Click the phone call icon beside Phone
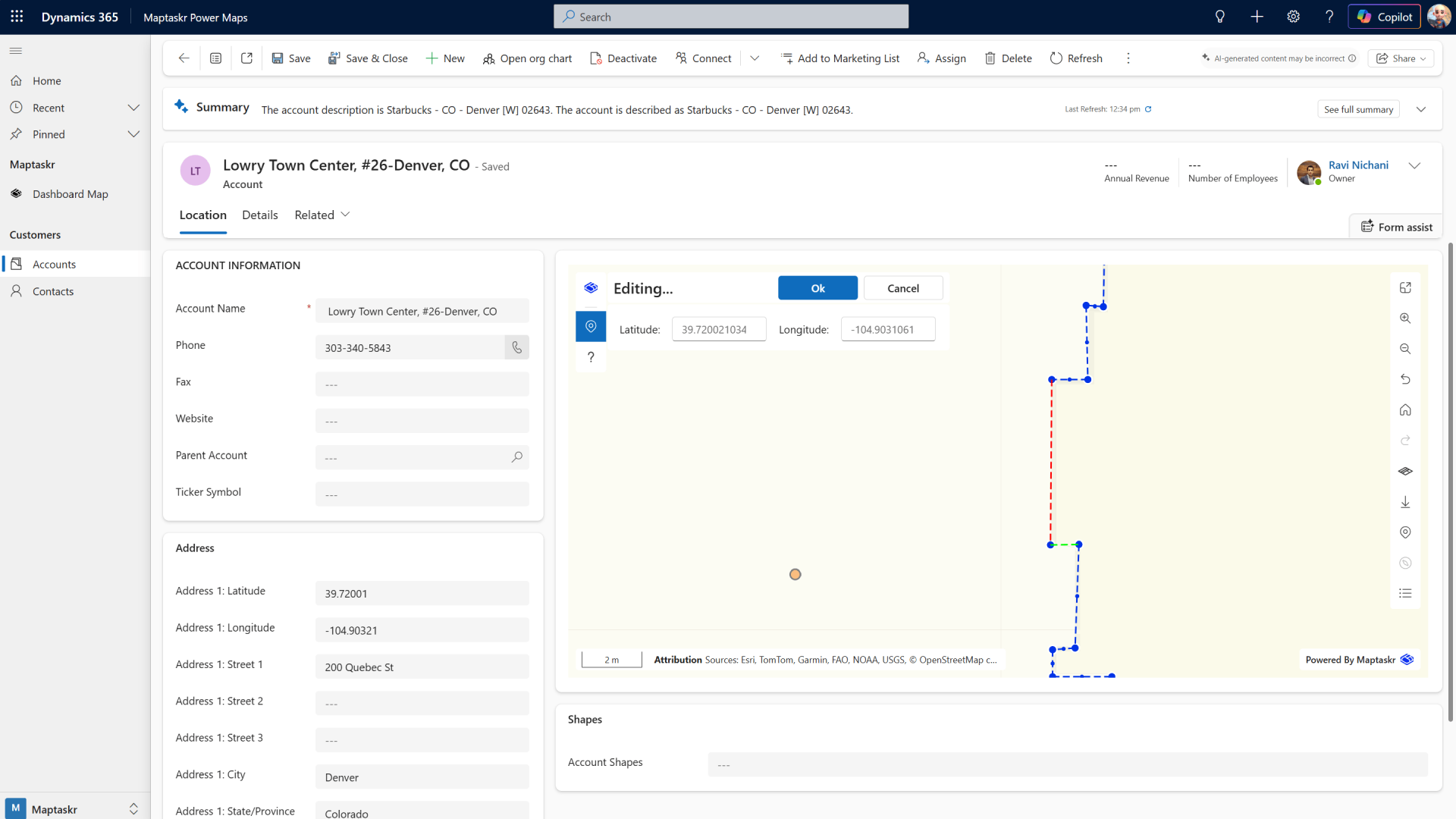This screenshot has width=1456, height=819. 517,347
